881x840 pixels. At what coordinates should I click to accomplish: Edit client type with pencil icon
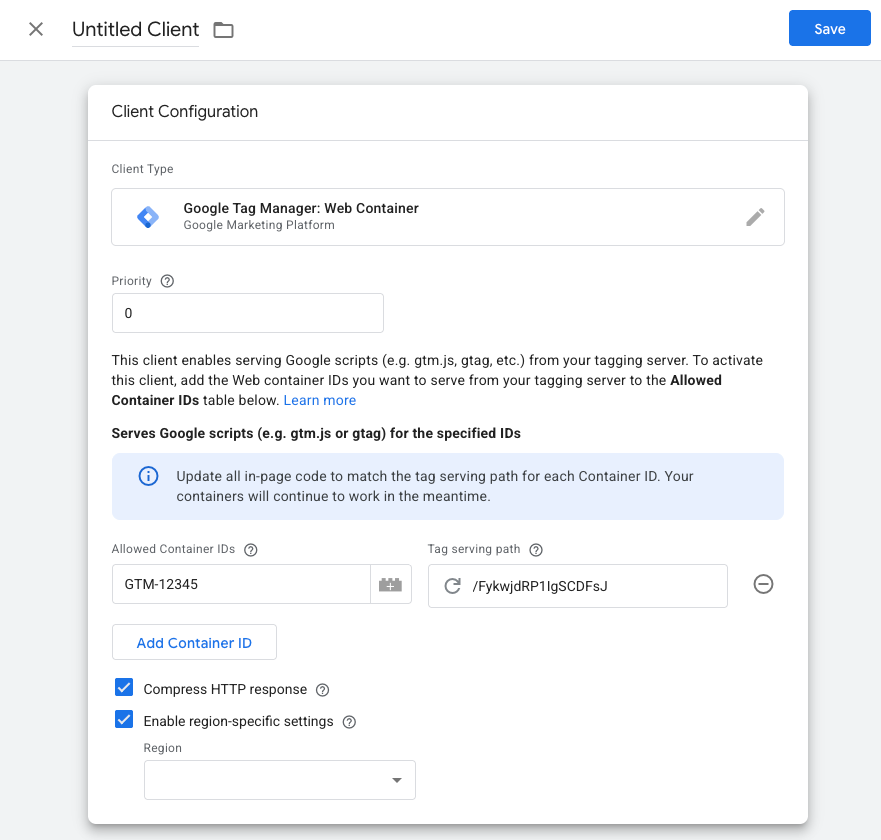click(755, 217)
